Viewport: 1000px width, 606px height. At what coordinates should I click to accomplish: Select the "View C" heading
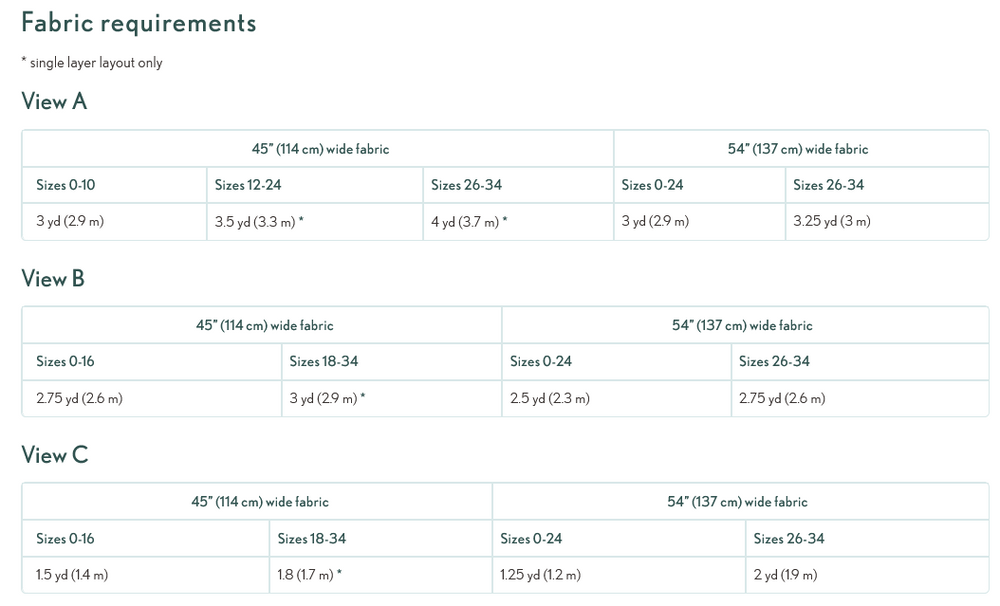coord(55,456)
